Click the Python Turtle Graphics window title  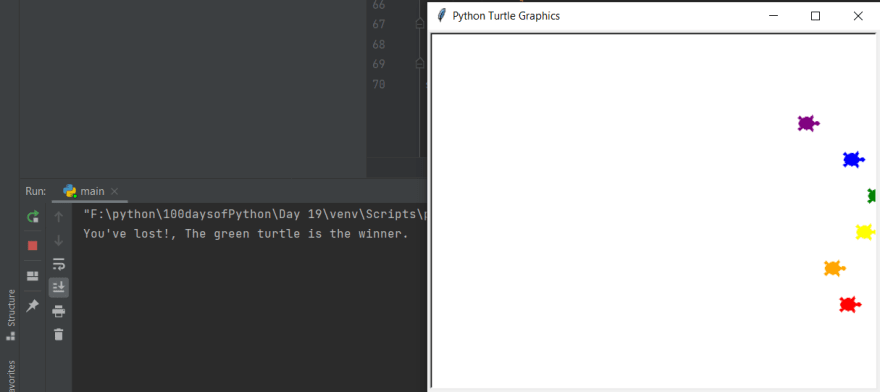click(x=506, y=16)
